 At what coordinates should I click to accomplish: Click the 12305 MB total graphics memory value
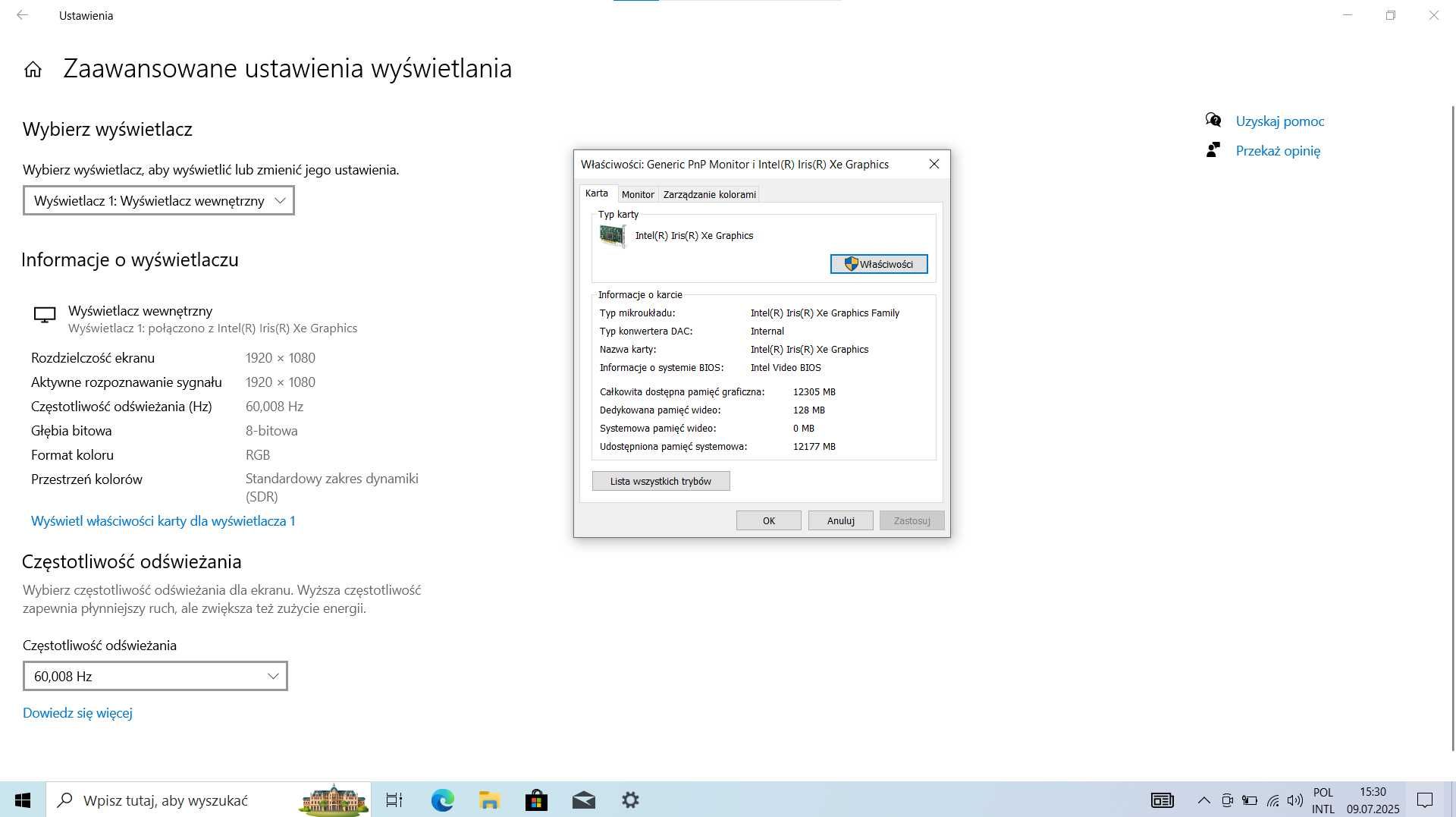(x=814, y=392)
